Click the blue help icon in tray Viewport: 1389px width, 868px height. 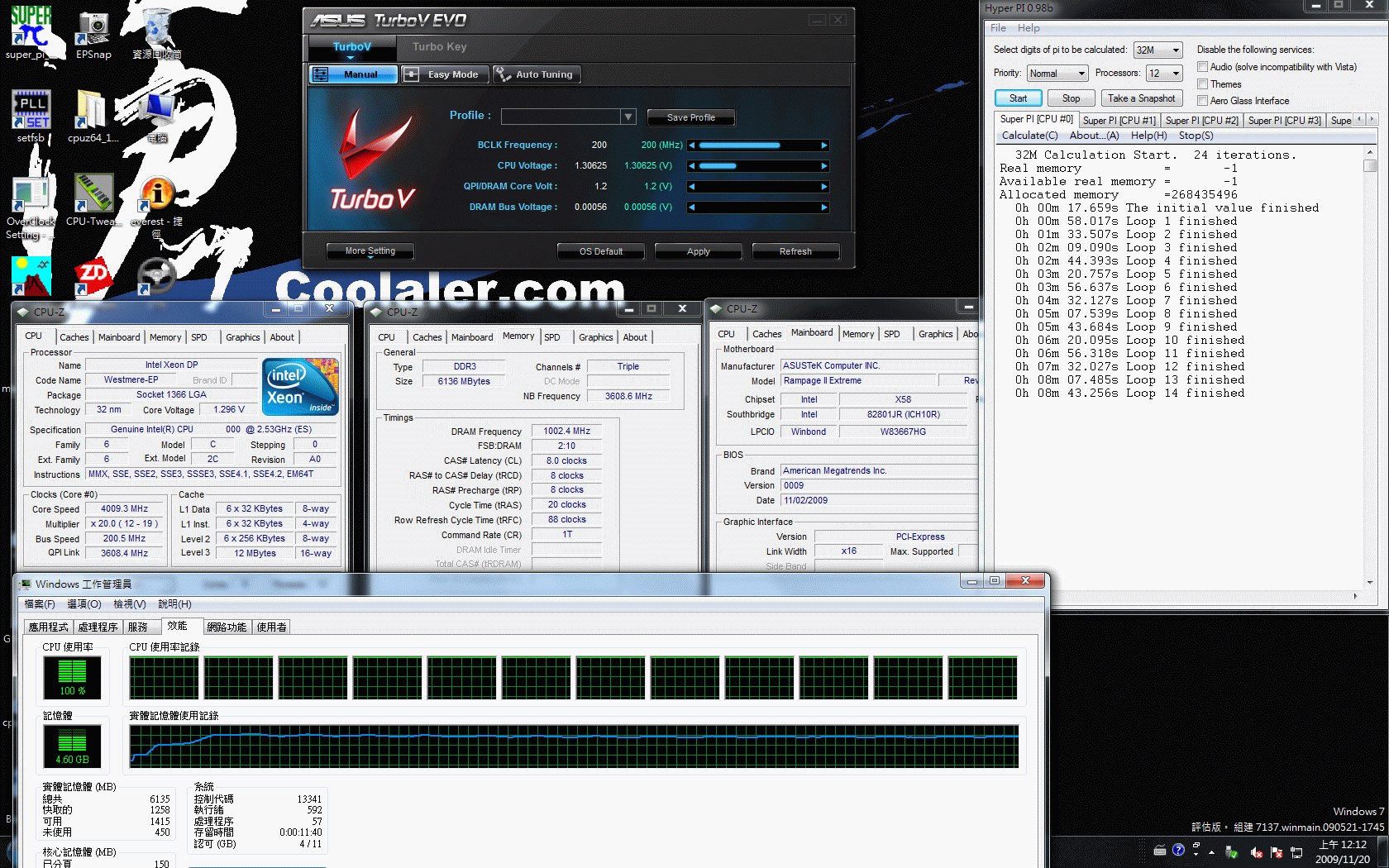point(1178,850)
